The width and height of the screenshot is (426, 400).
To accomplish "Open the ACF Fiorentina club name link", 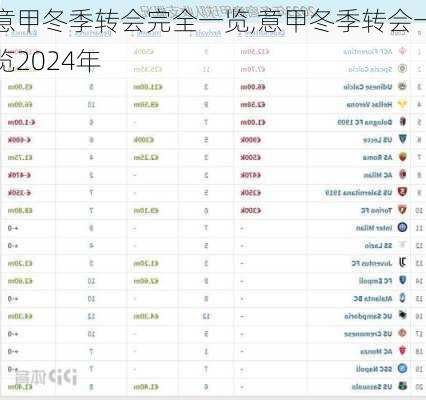I will 368,52.
